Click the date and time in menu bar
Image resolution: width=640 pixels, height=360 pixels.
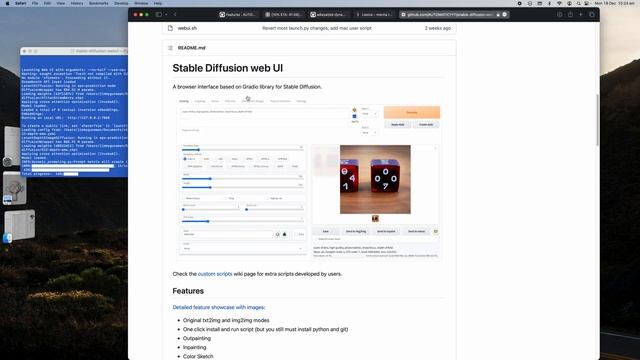615,3
